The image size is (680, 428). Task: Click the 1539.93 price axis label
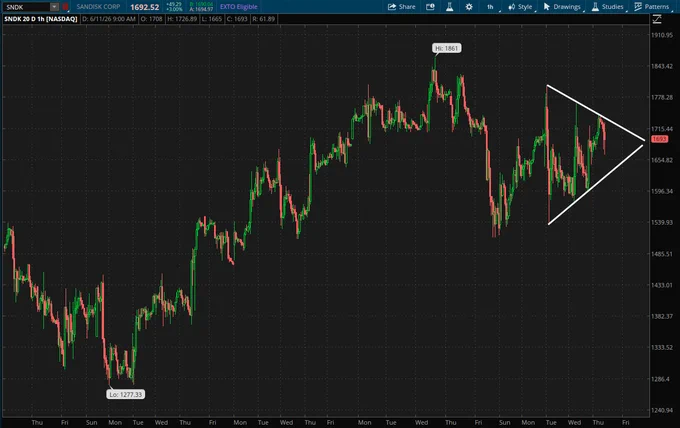pos(662,222)
